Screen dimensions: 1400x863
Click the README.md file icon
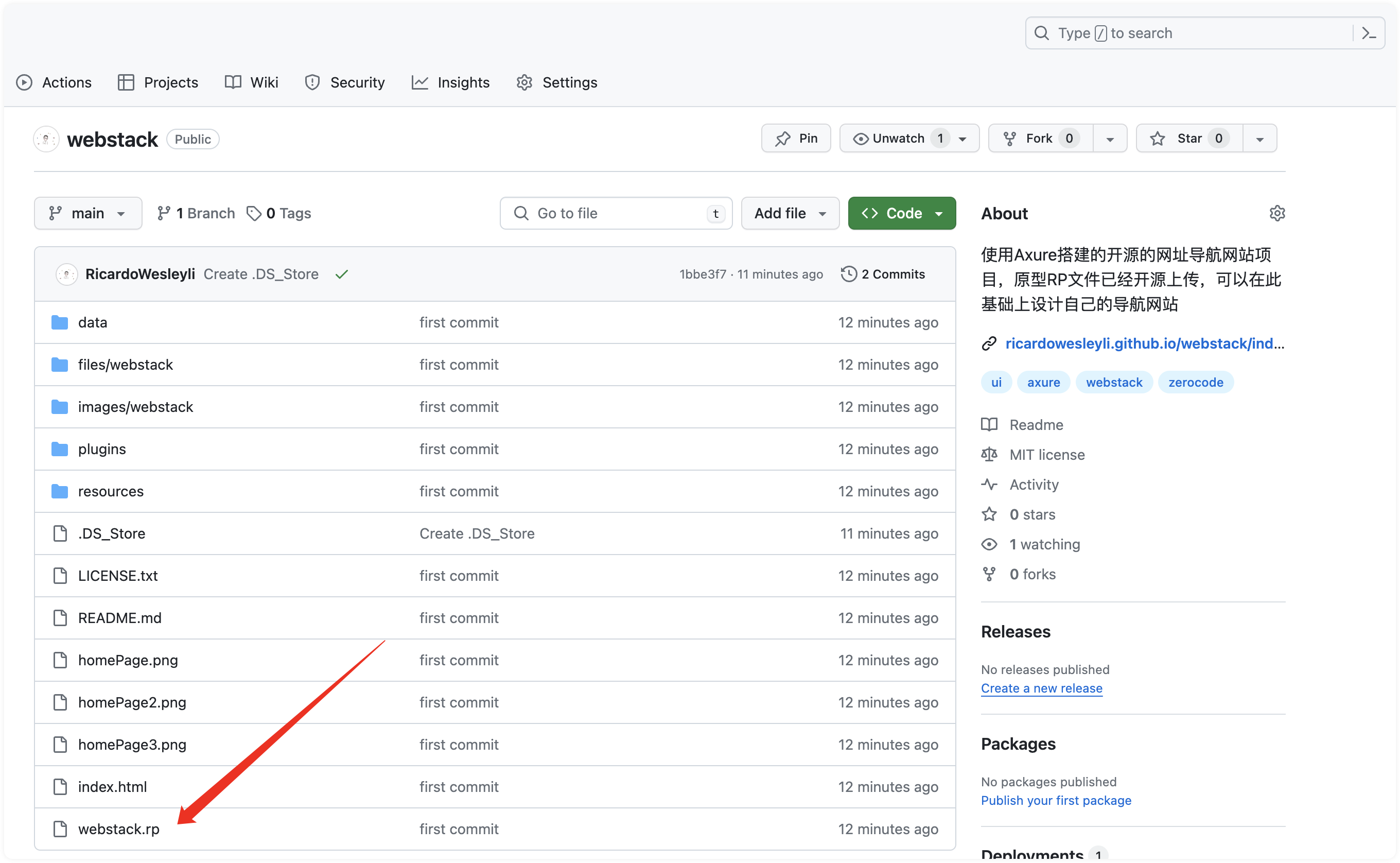[60, 618]
